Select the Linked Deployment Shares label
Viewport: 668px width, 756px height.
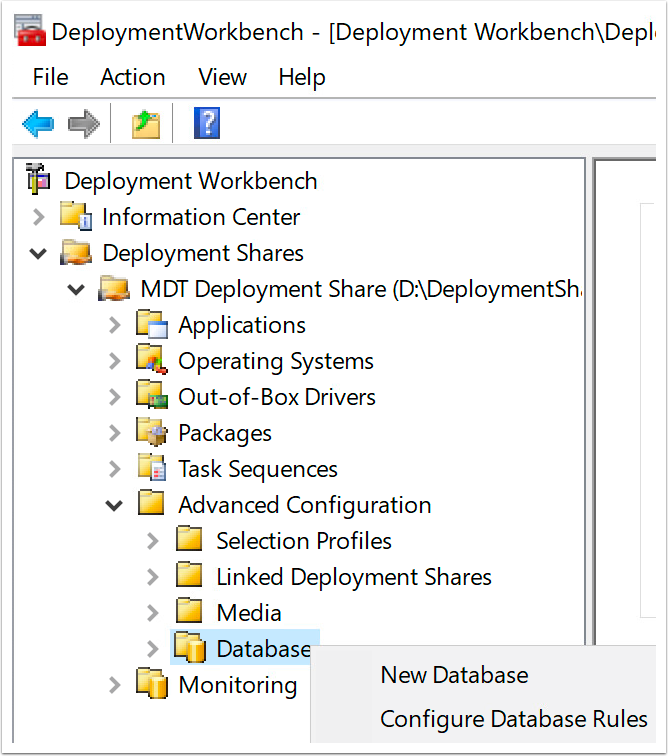[x=354, y=577]
